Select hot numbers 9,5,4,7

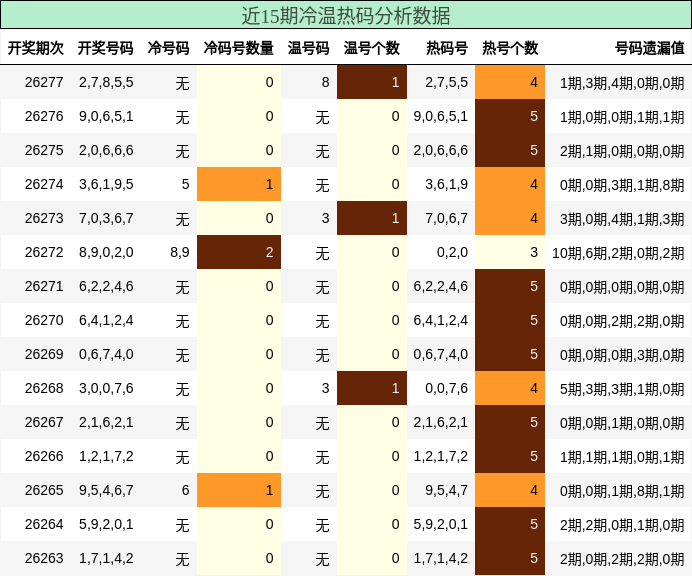pyautogui.click(x=446, y=490)
